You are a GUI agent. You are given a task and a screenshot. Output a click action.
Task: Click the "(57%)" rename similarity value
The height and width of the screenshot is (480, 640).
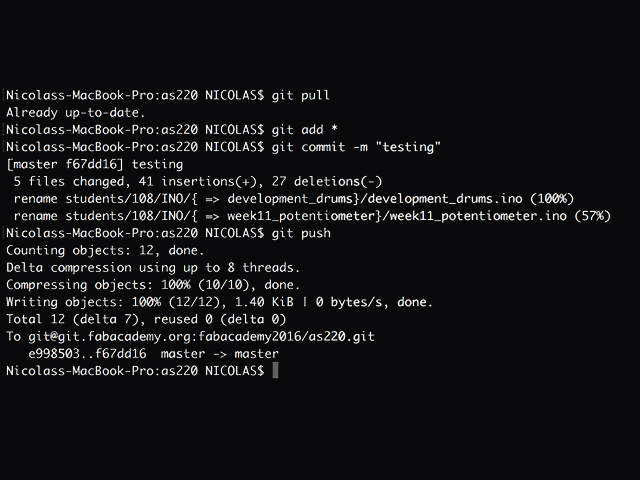pos(588,216)
